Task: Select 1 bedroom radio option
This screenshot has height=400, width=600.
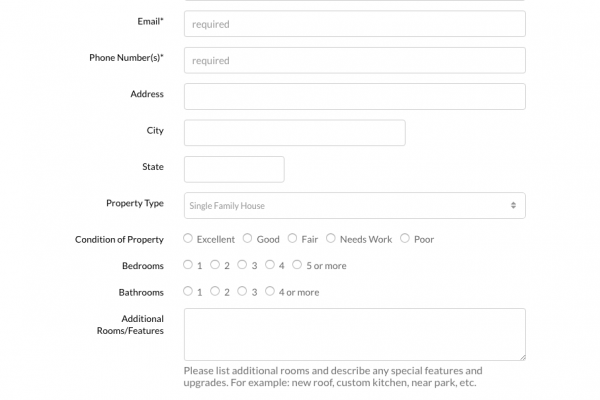Action: 188,265
